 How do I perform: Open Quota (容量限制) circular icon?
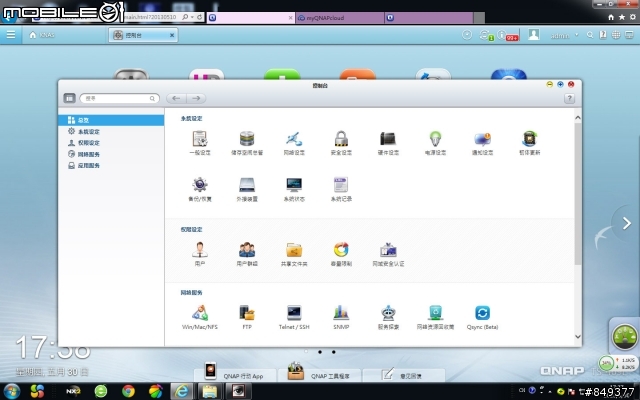341,250
